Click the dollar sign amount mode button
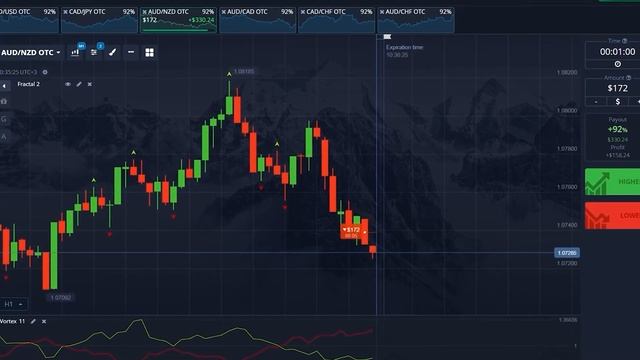The image size is (640, 360). point(618,101)
